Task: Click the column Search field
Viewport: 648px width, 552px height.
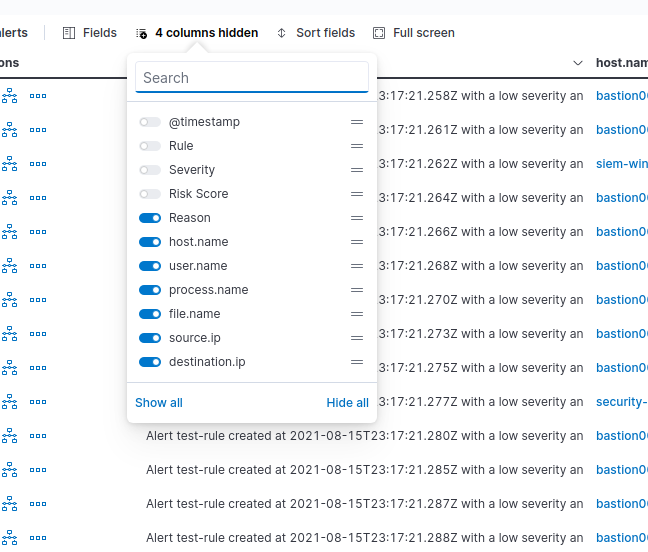Action: (252, 78)
